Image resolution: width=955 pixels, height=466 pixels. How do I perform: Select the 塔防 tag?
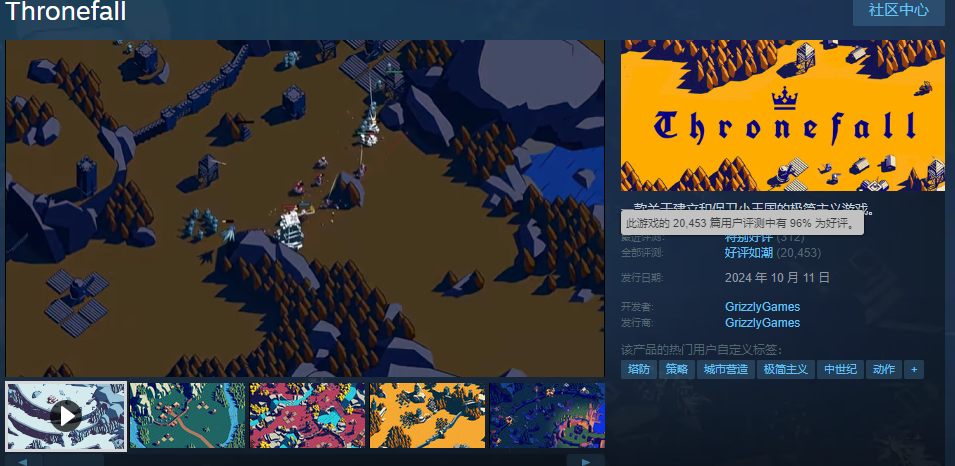639,369
